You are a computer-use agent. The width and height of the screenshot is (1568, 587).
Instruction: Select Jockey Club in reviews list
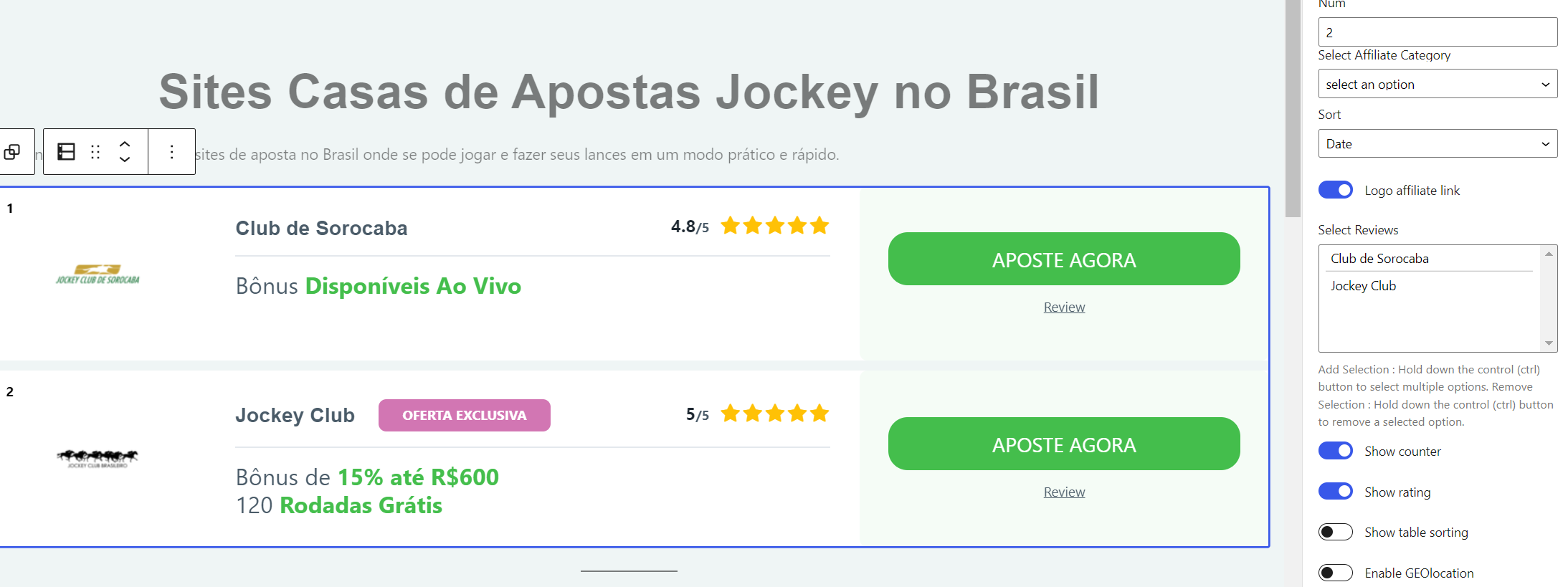click(x=1363, y=286)
